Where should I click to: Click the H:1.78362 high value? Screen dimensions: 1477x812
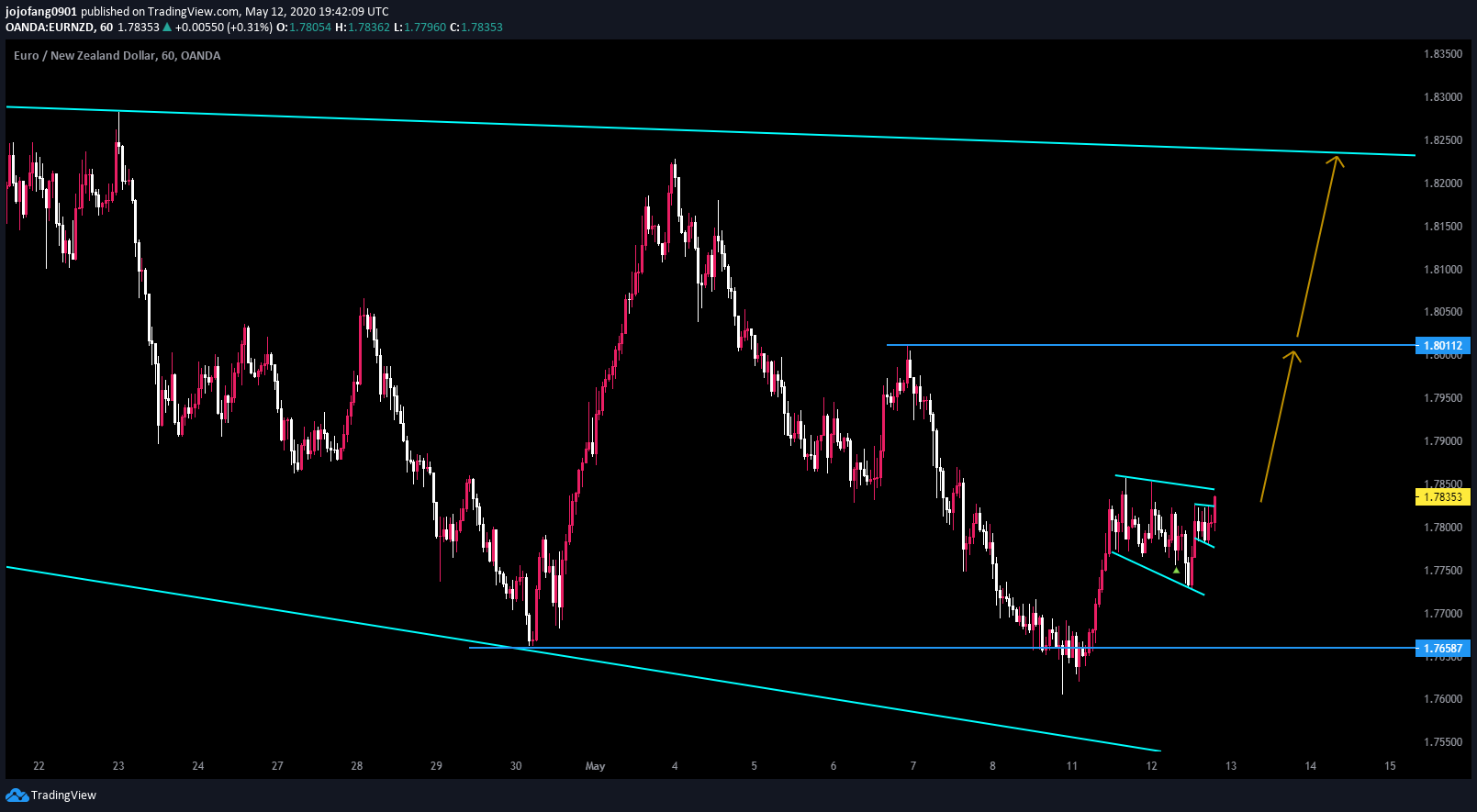[363, 28]
